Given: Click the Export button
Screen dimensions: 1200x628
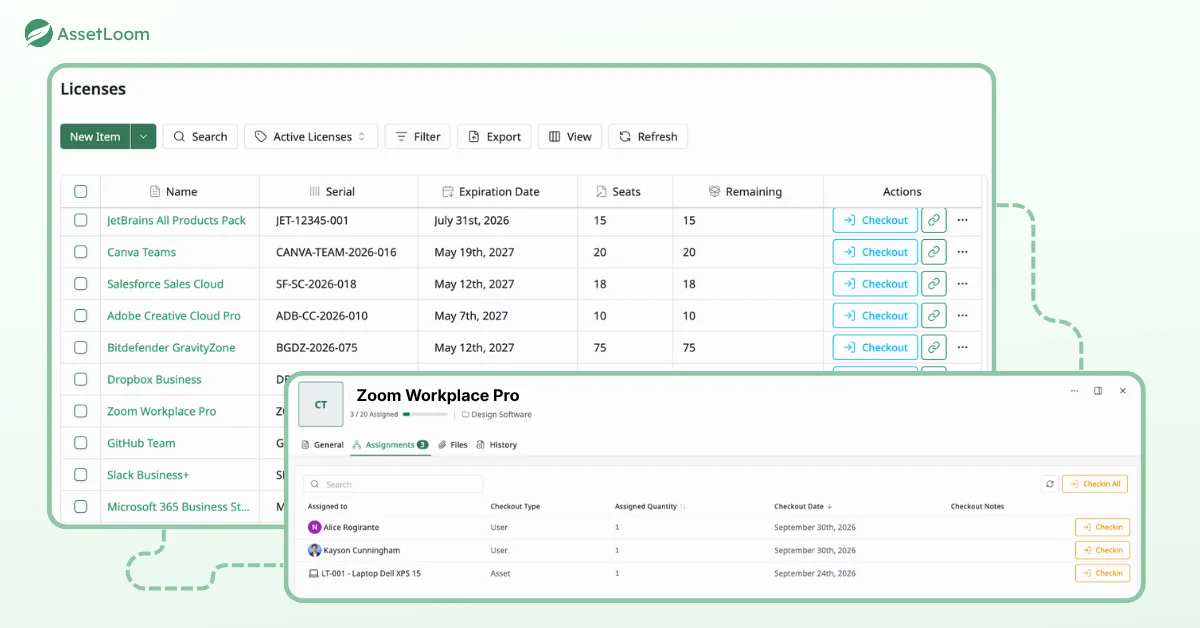Looking at the screenshot, I should point(495,137).
